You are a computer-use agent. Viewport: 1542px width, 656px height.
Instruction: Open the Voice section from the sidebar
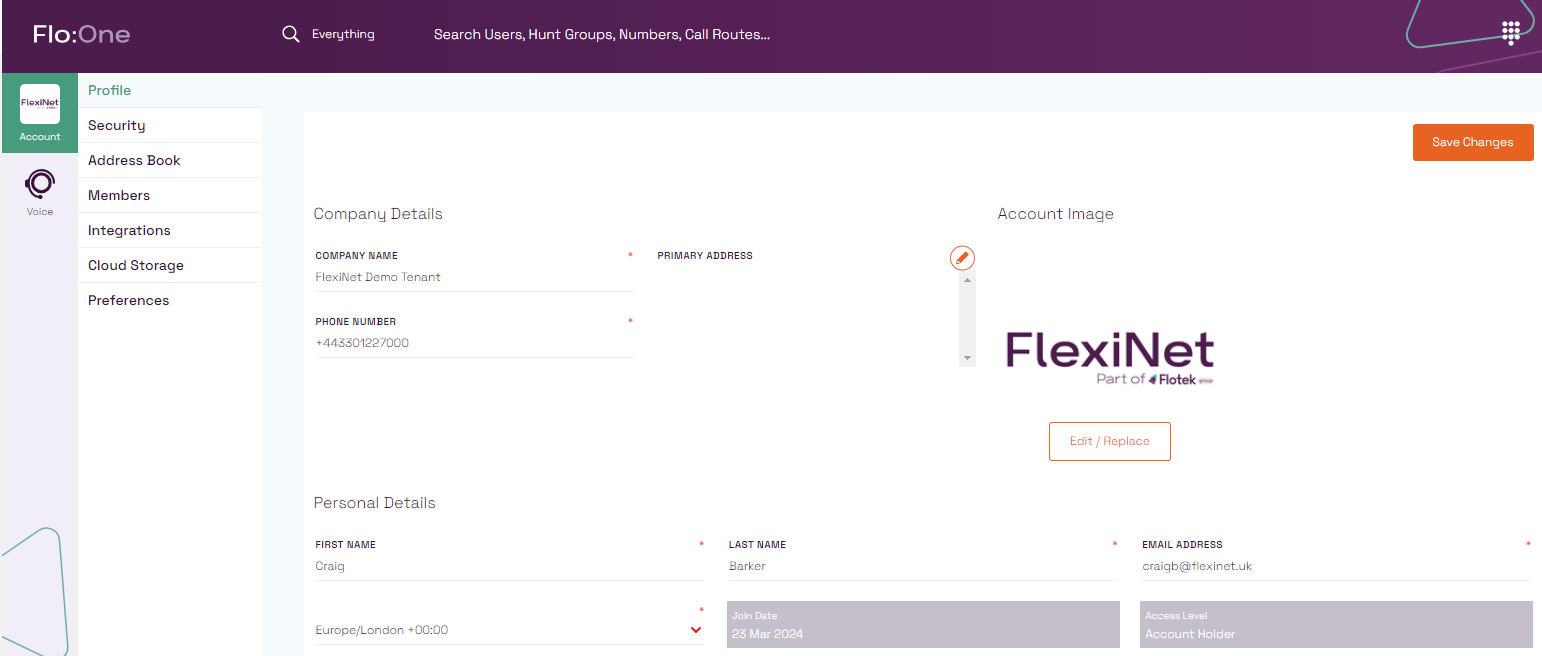[x=39, y=191]
